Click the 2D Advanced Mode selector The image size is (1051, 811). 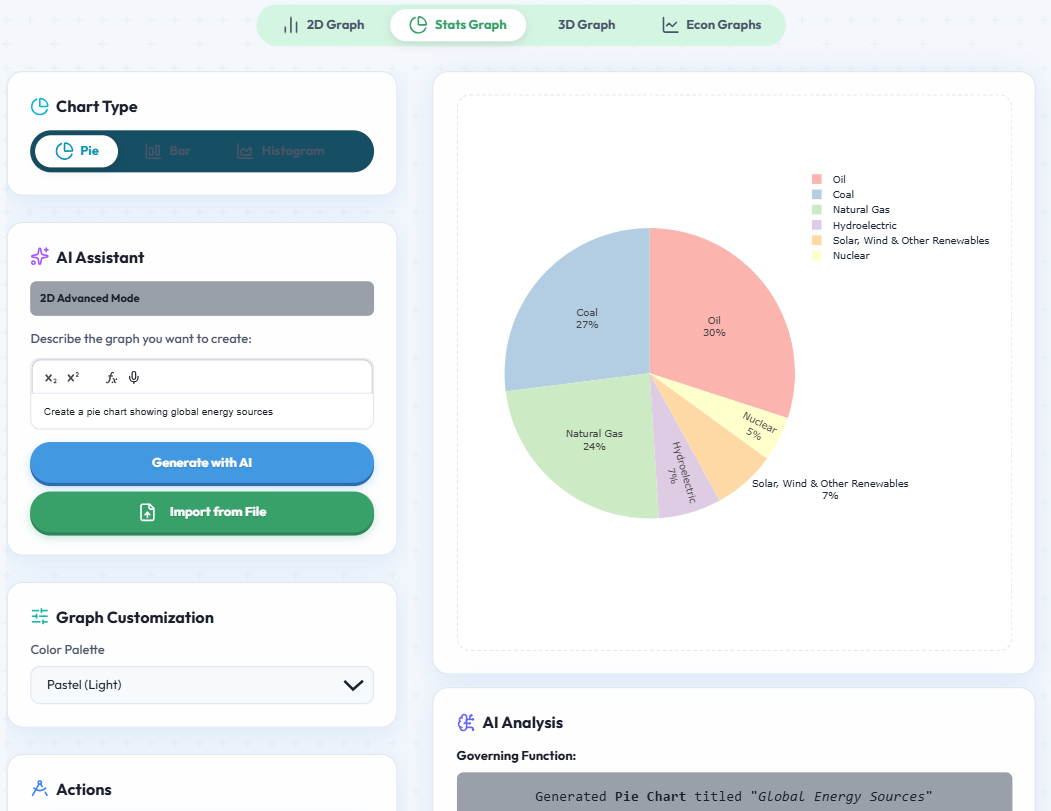(201, 298)
